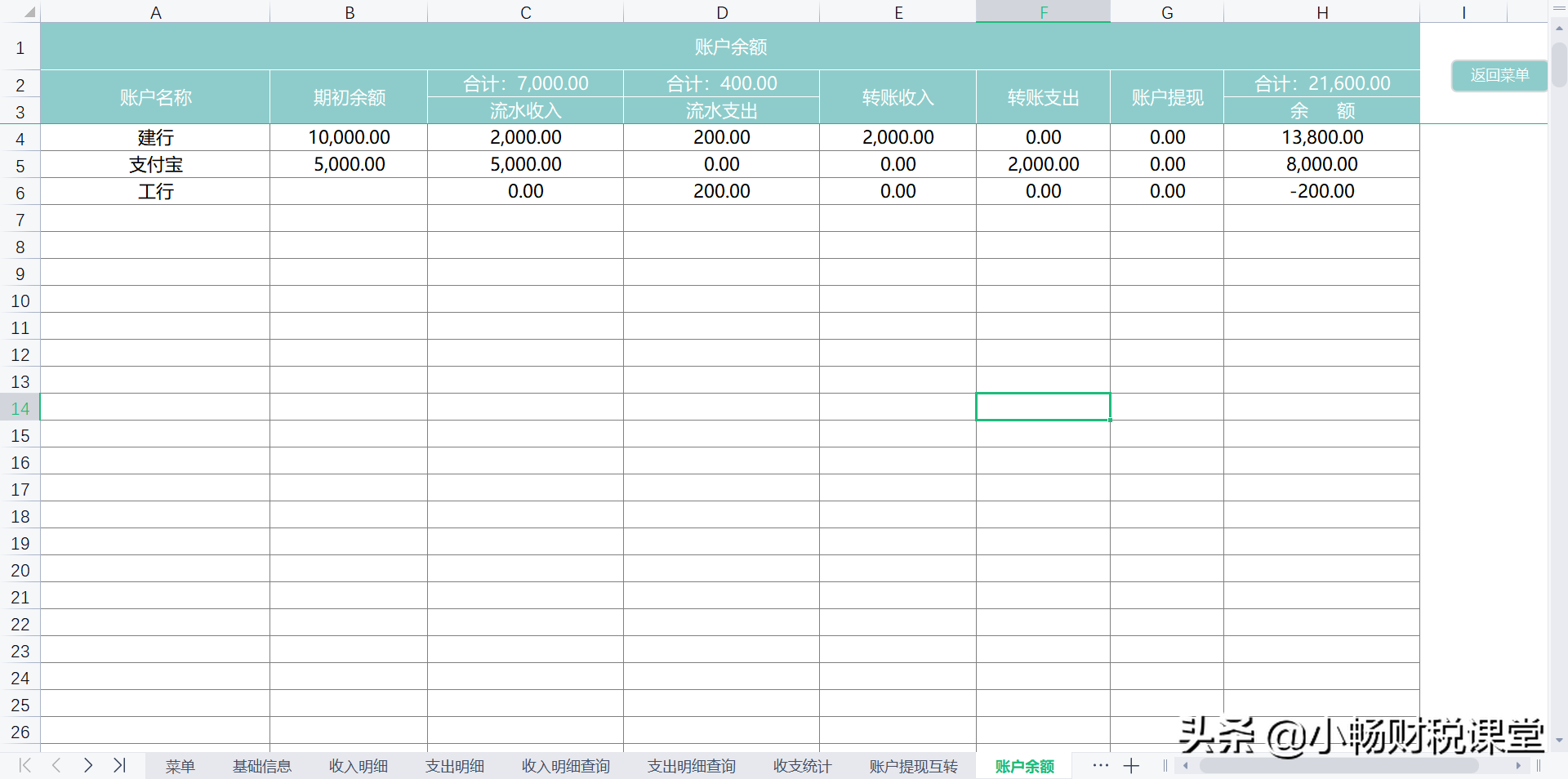Screen dimensions: 1568x779
Task: Click the horizontal scrollbar thumb
Action: point(1339,766)
